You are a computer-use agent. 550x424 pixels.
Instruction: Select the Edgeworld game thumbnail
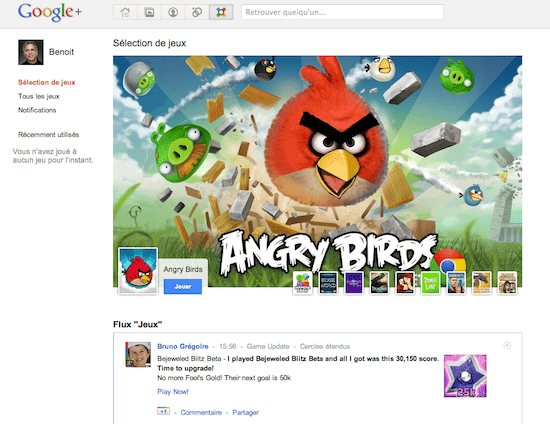click(328, 283)
